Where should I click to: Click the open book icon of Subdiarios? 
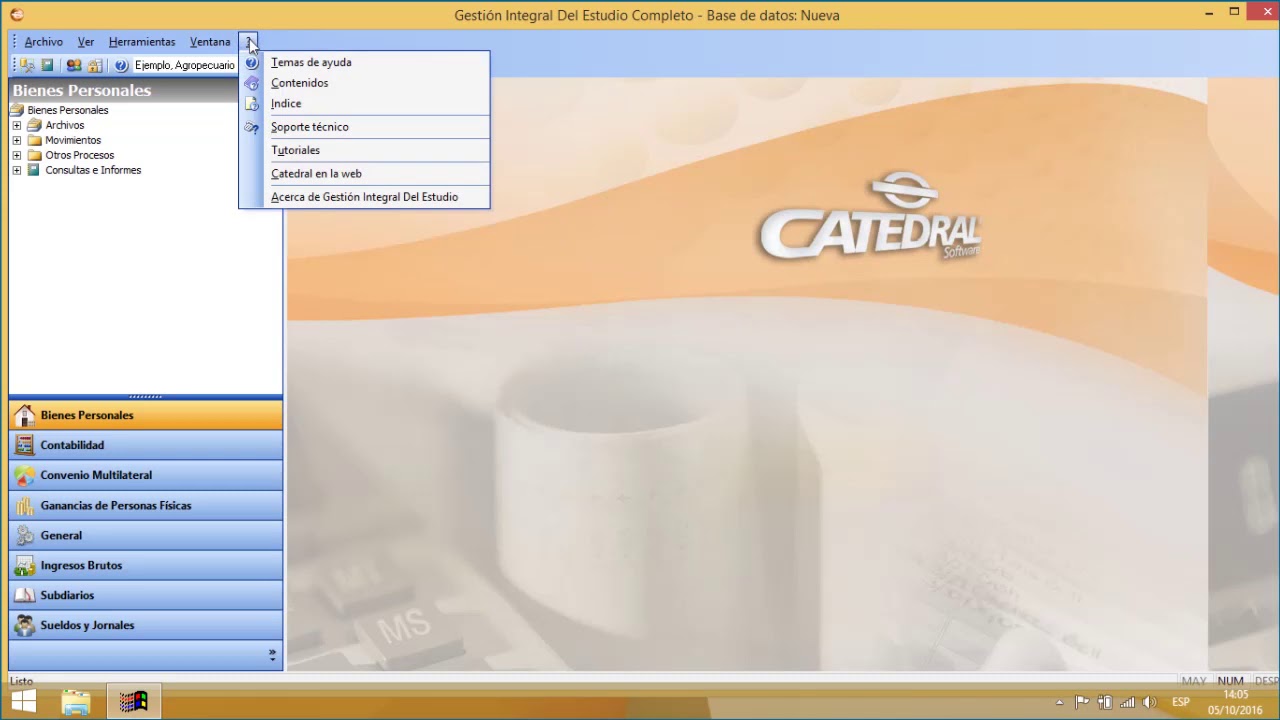pos(25,595)
